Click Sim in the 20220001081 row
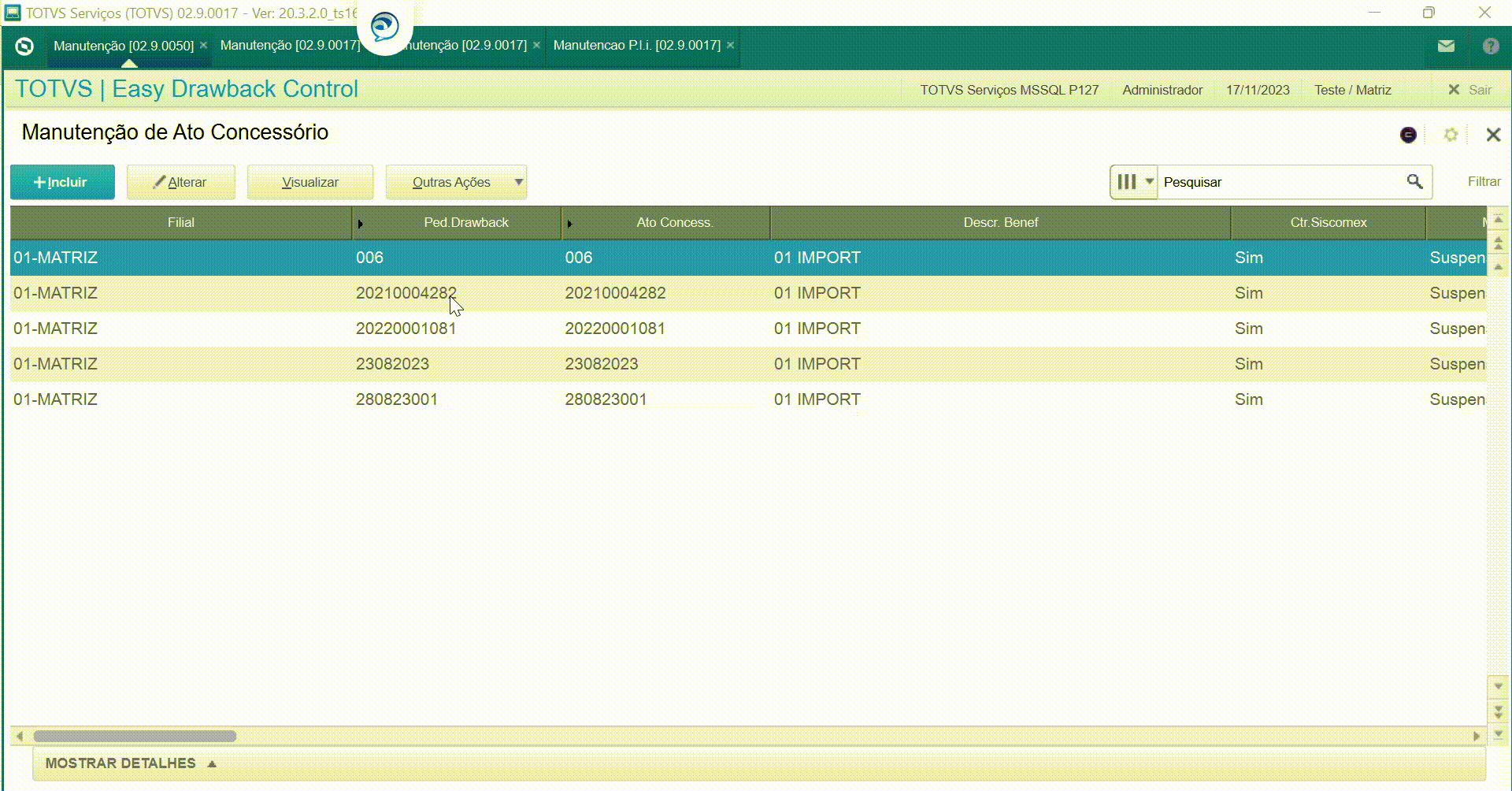 1248,329
